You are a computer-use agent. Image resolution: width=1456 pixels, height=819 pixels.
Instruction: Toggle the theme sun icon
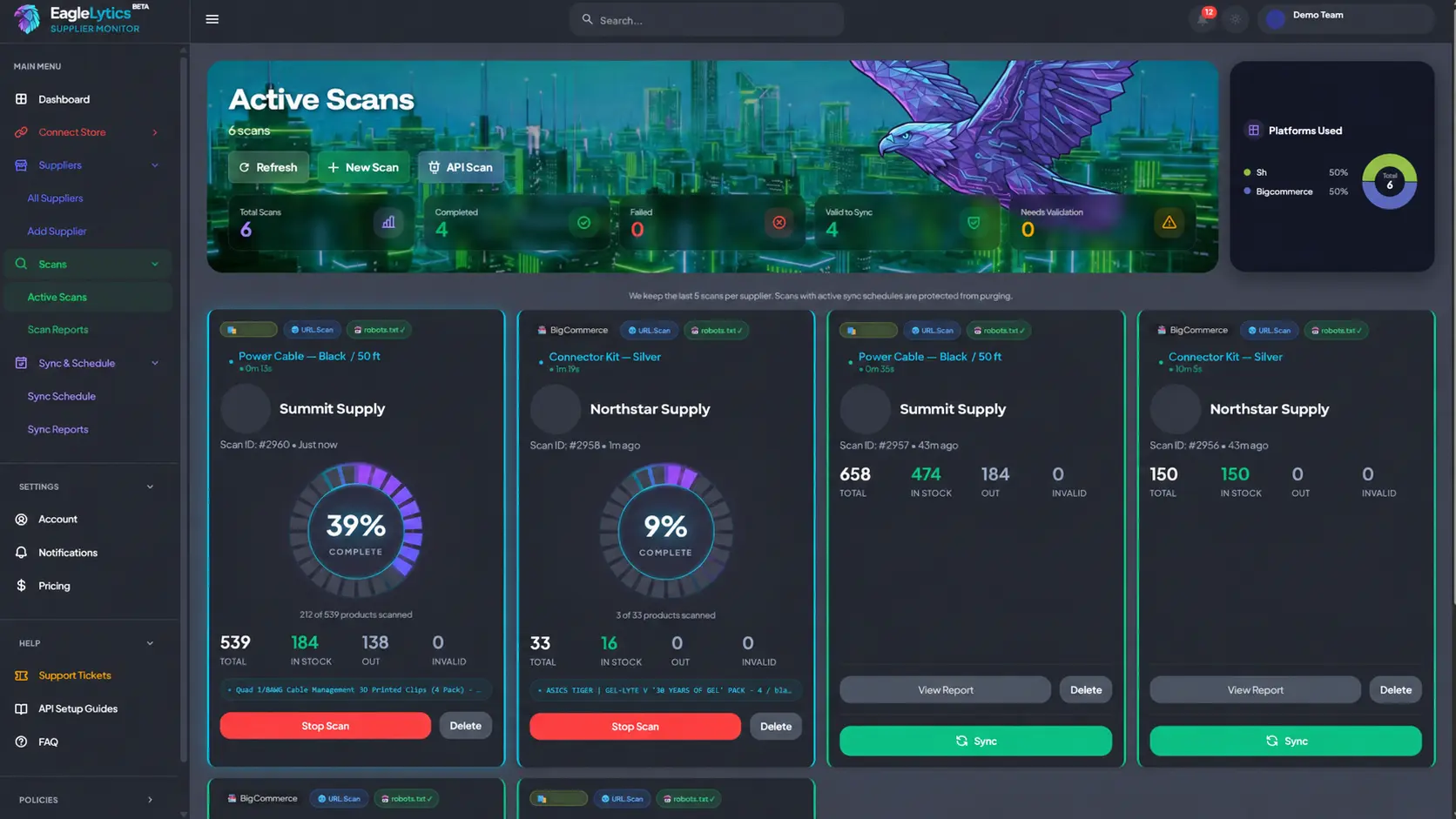click(x=1235, y=19)
